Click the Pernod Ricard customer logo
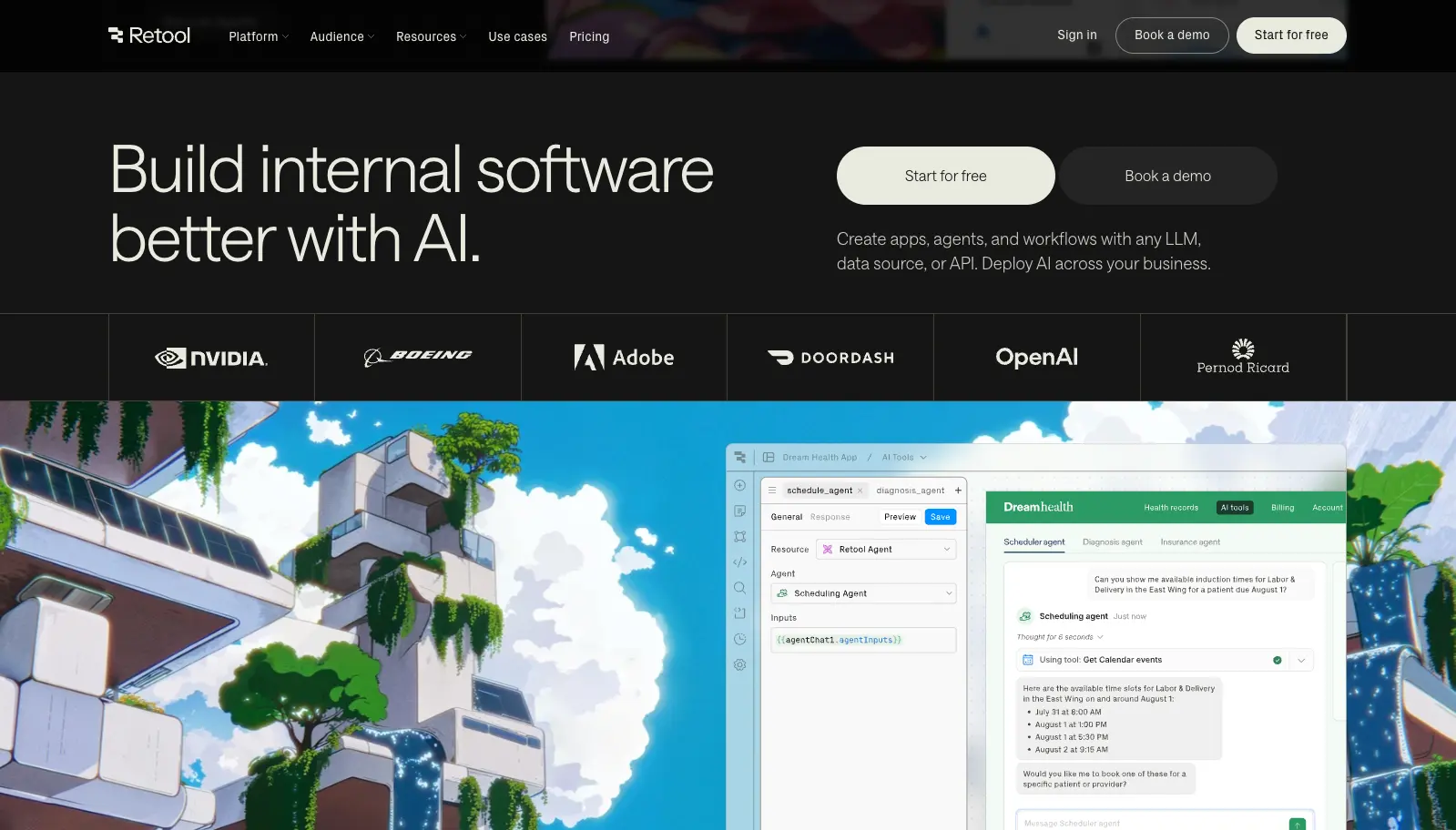The width and height of the screenshot is (1456, 830). 1243,357
